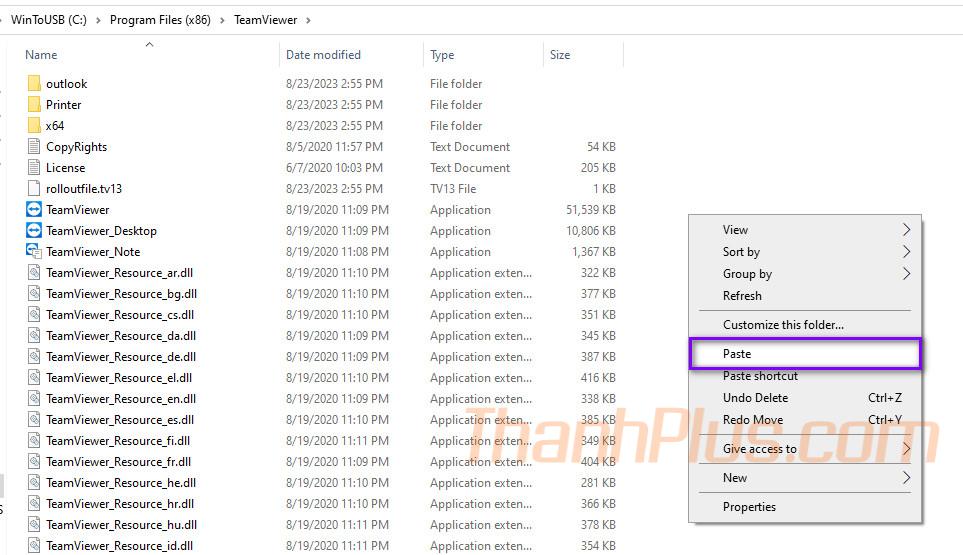Click the Size column header
This screenshot has height=555, width=963.
point(560,55)
